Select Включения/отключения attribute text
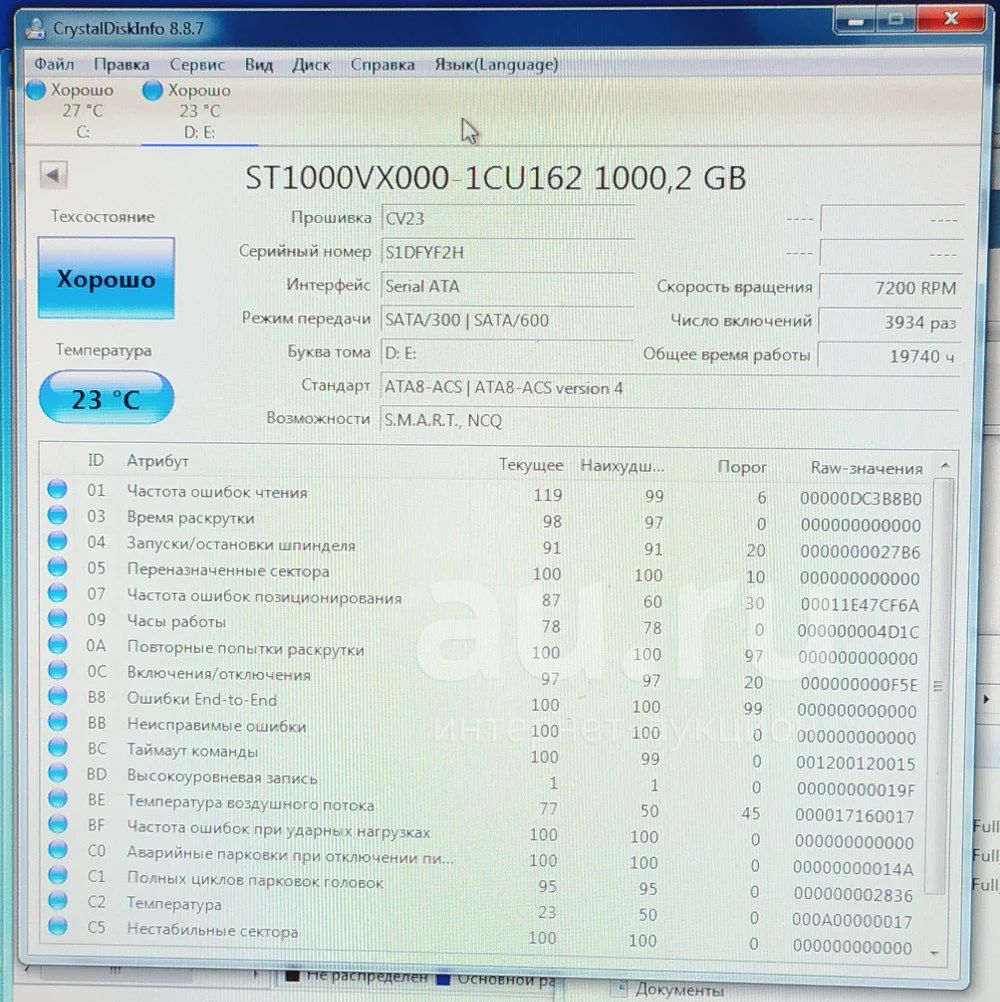Image resolution: width=1000 pixels, height=1002 pixels. tap(219, 674)
